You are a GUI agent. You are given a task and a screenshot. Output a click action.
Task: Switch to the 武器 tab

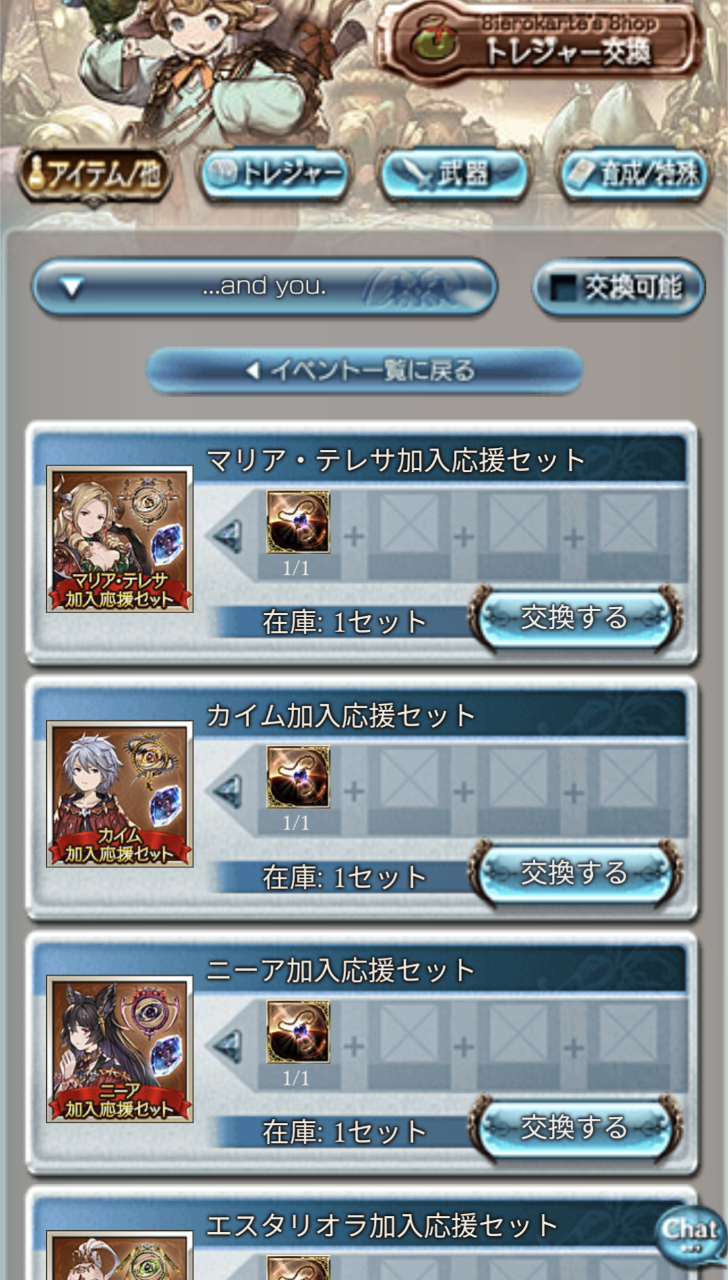pos(454,176)
